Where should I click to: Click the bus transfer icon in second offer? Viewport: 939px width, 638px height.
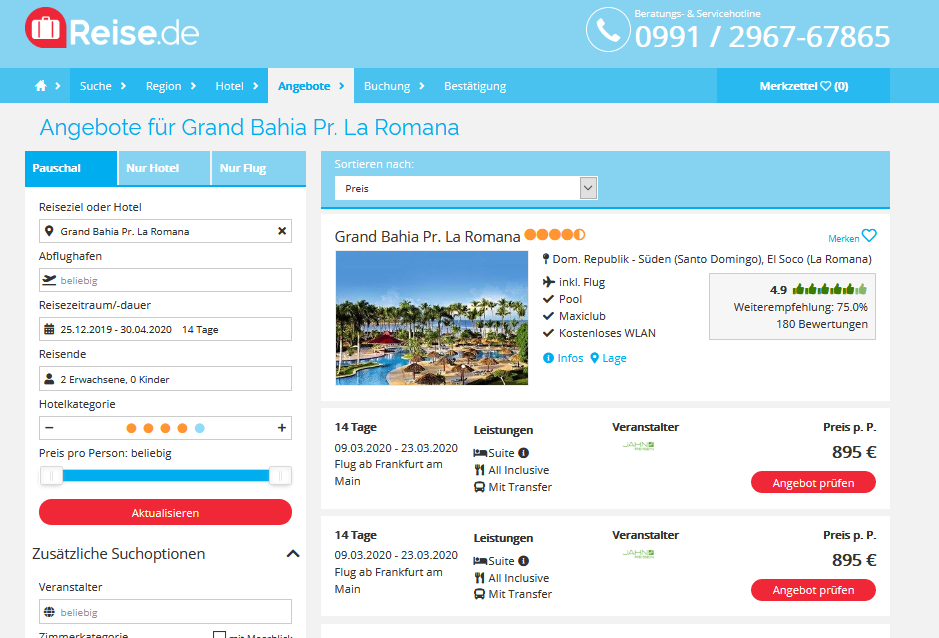(479, 594)
